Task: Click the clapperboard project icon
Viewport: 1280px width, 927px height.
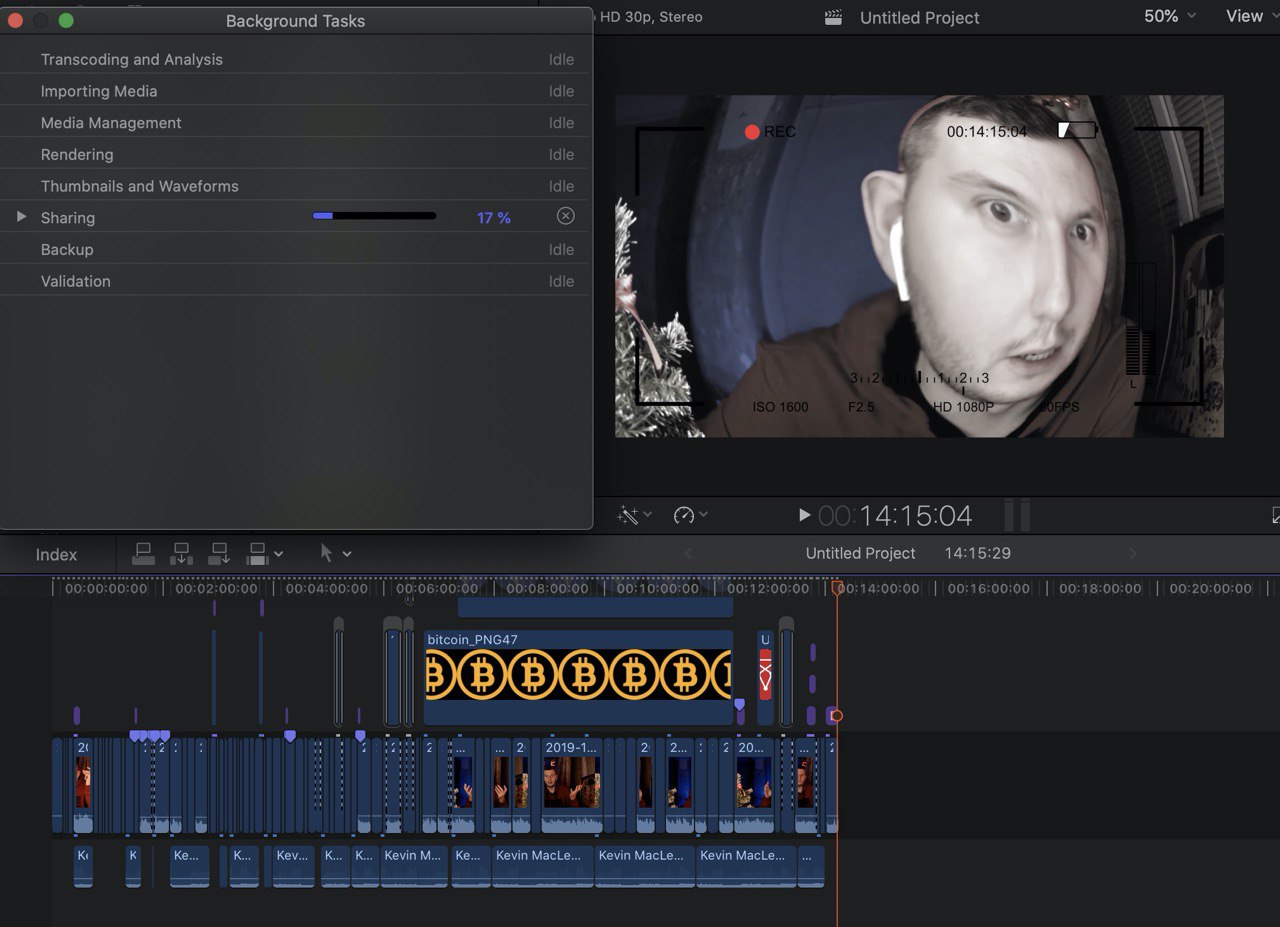Action: point(833,17)
